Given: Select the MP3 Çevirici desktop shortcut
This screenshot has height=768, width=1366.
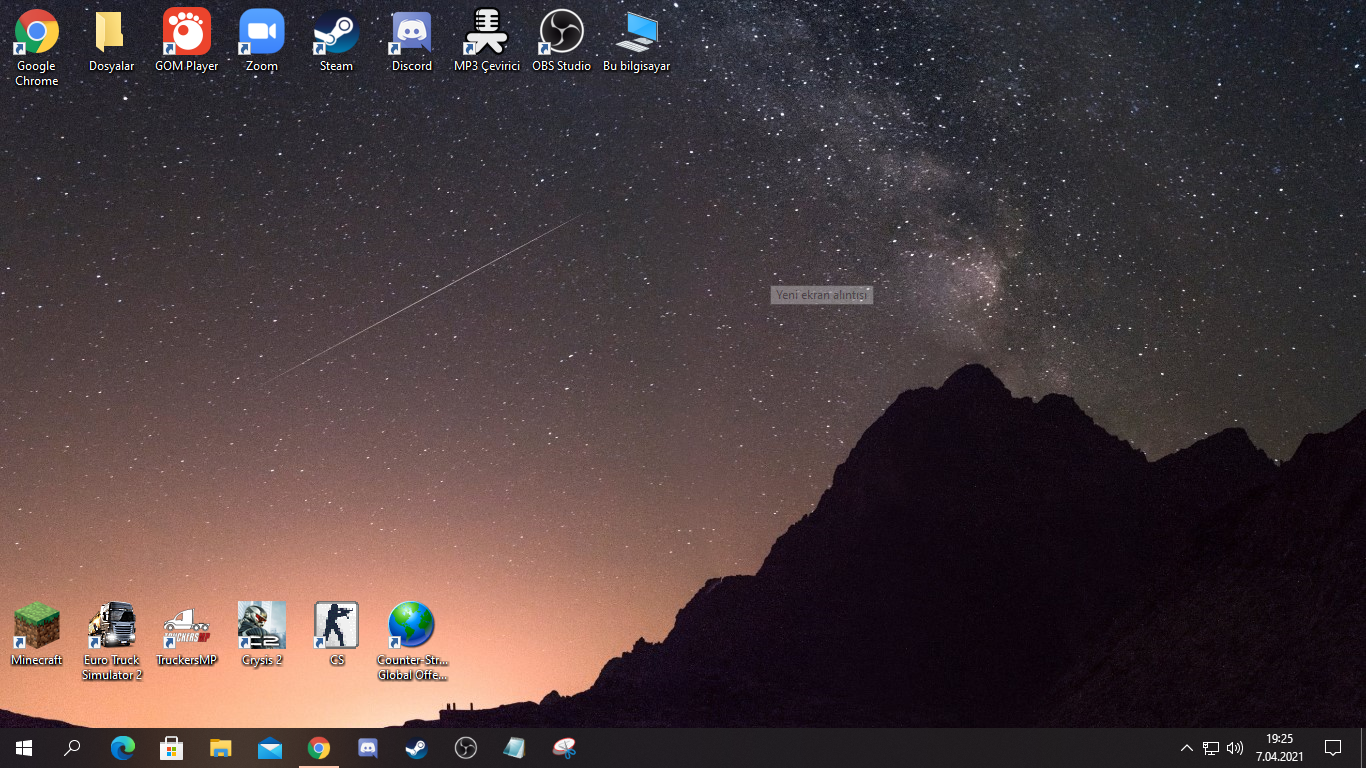Looking at the screenshot, I should [x=487, y=40].
